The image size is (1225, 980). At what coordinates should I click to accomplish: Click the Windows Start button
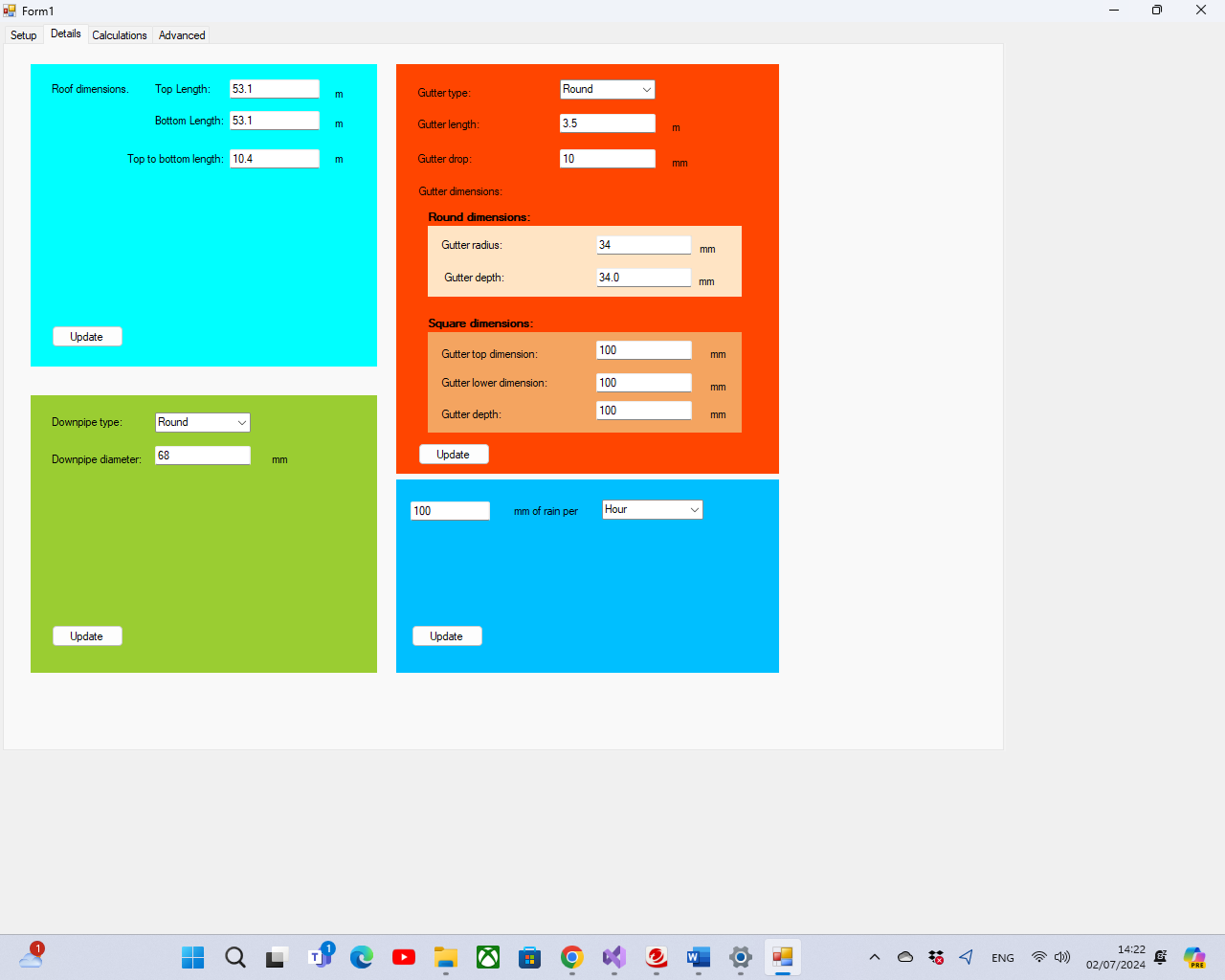pos(193,957)
